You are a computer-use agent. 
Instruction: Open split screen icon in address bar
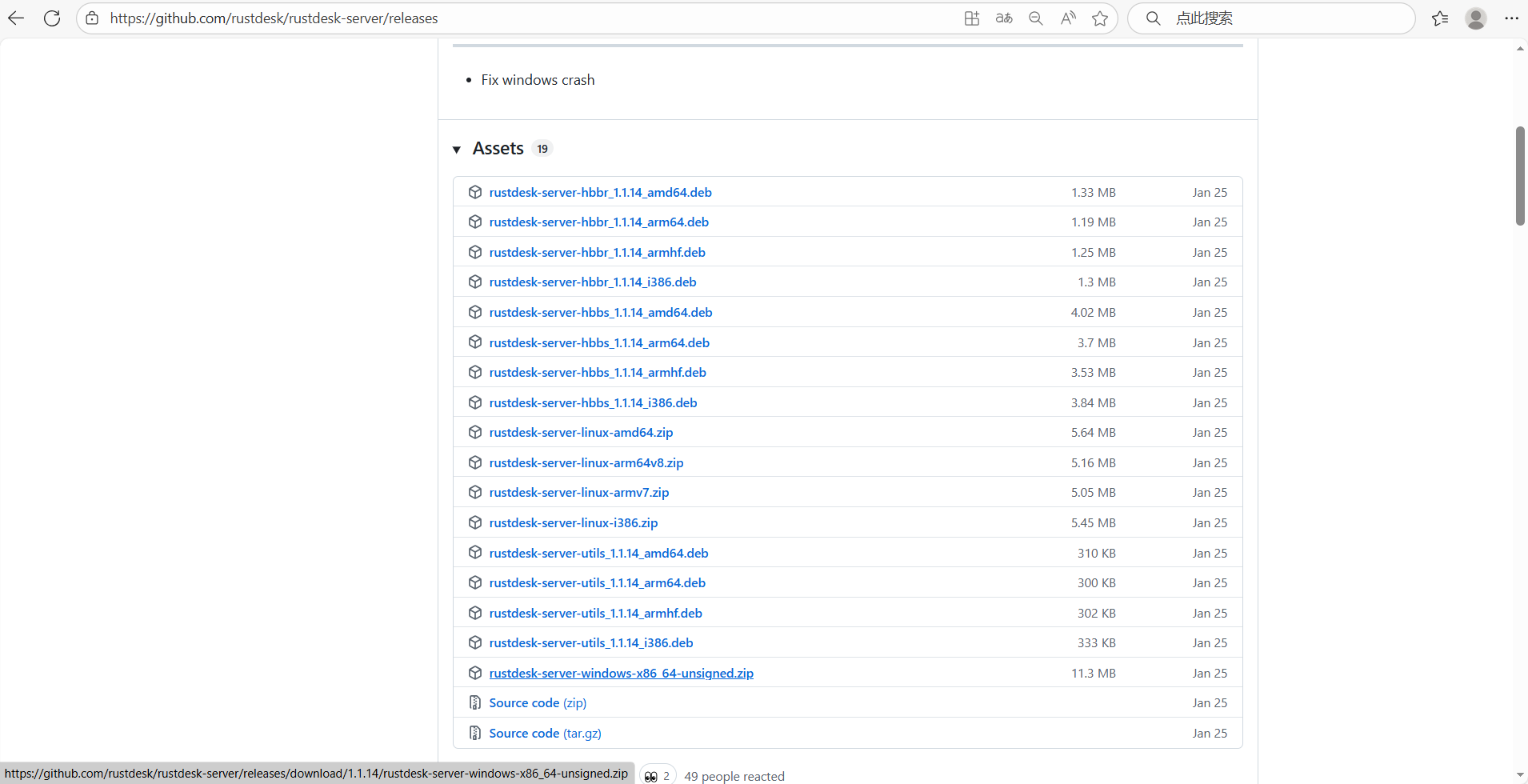click(x=972, y=18)
